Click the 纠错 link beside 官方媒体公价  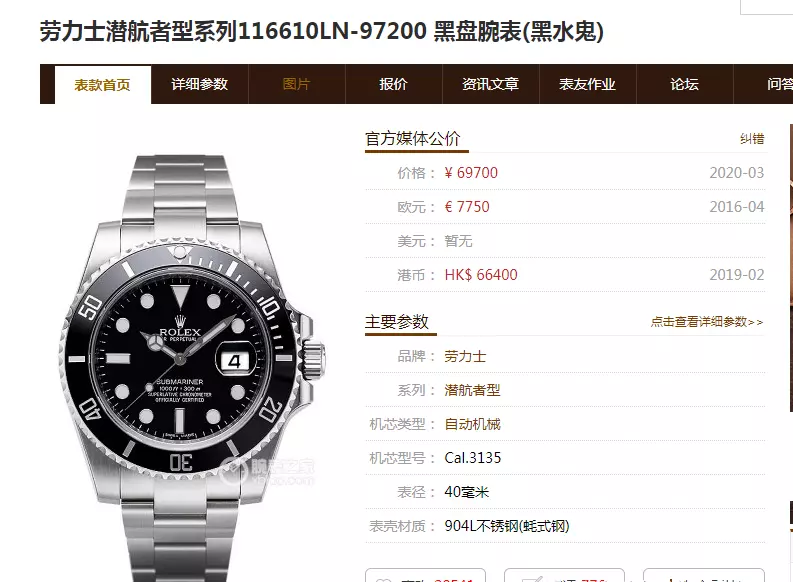pyautogui.click(x=752, y=139)
